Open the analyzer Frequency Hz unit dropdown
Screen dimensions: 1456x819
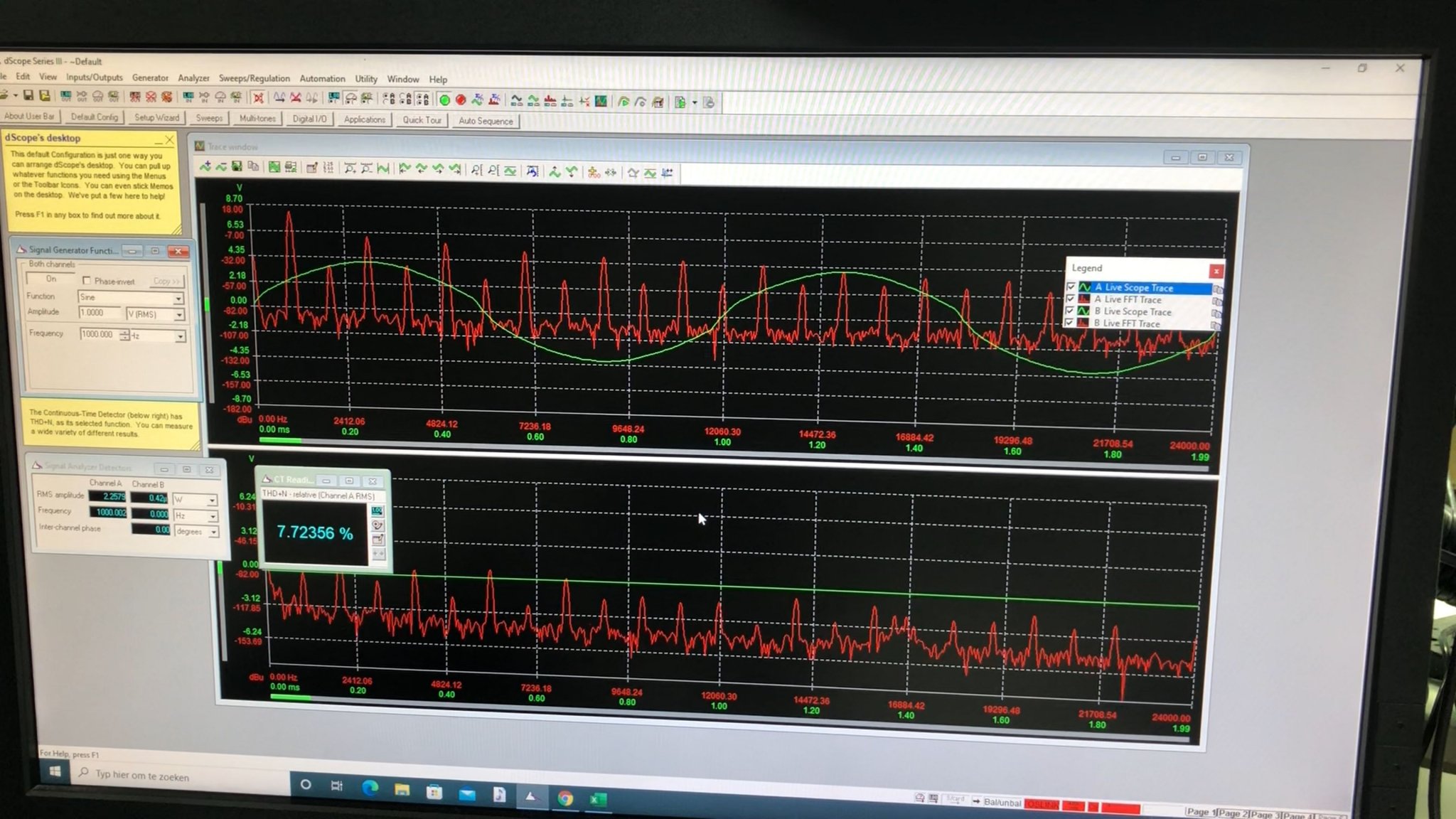tap(213, 516)
